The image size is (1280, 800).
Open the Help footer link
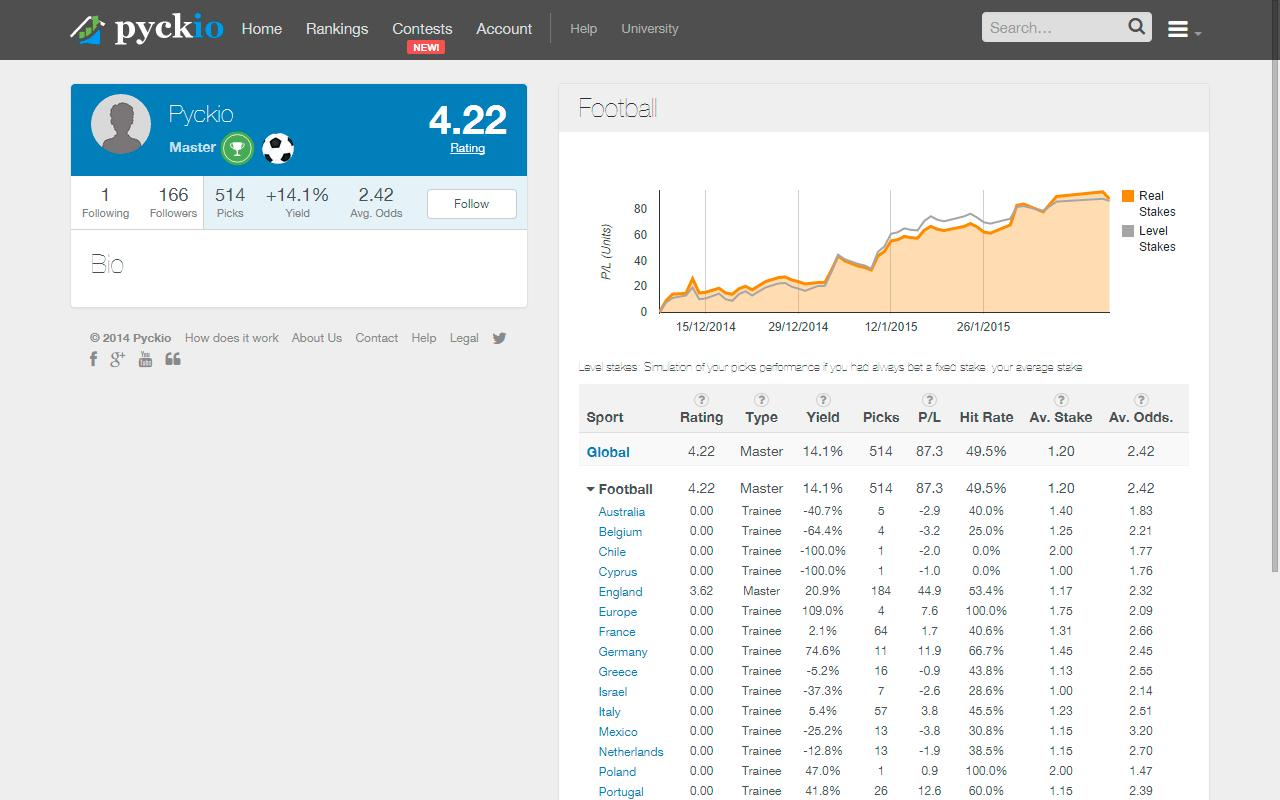pyautogui.click(x=424, y=338)
